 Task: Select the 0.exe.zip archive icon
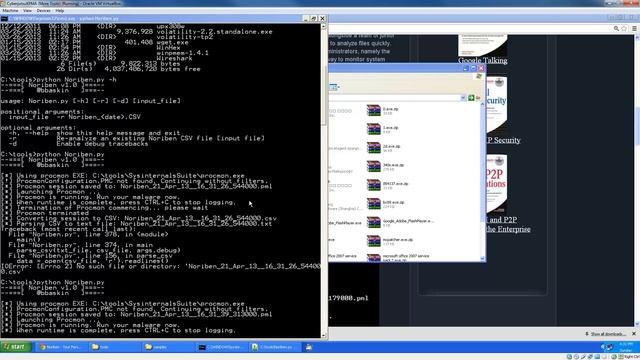pos(373,110)
